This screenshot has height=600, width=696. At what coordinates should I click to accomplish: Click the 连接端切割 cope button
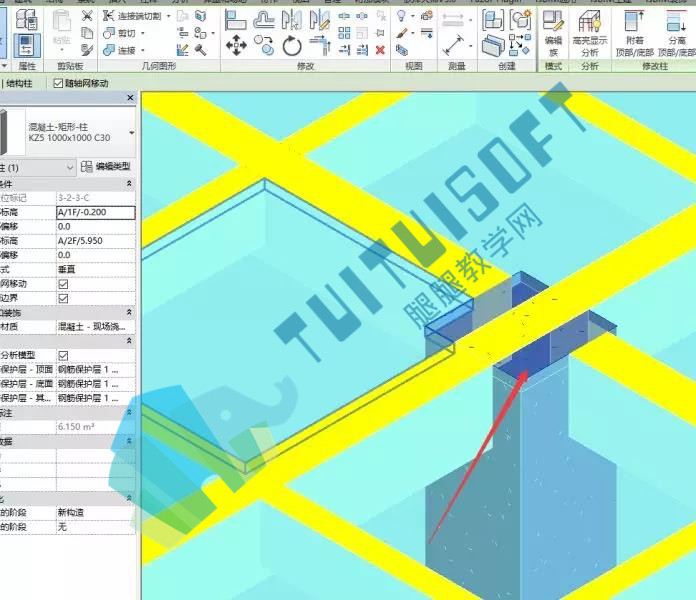click(x=132, y=16)
